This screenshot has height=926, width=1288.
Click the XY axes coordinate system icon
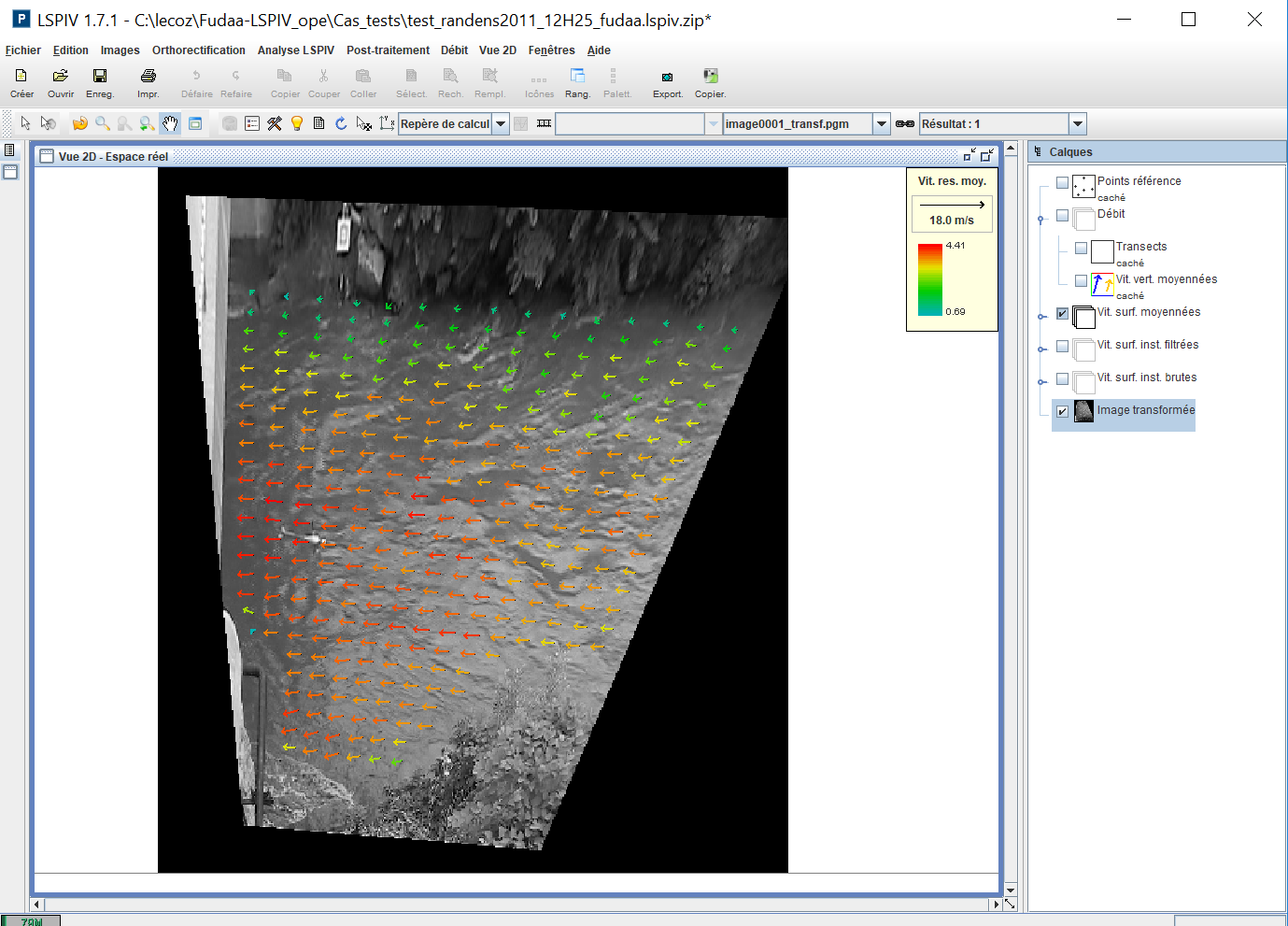click(x=387, y=123)
